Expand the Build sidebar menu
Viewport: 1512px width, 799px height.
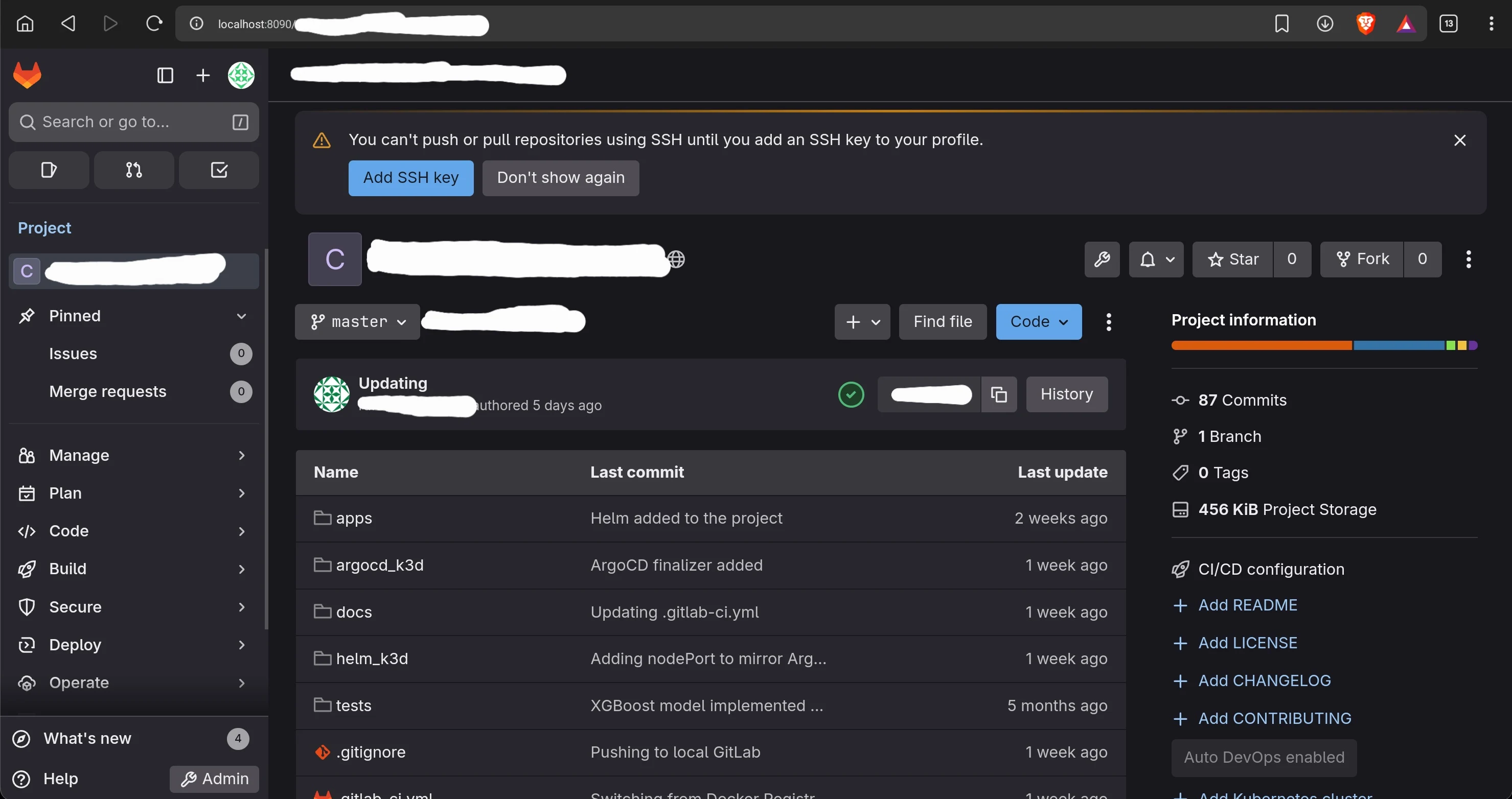(134, 569)
